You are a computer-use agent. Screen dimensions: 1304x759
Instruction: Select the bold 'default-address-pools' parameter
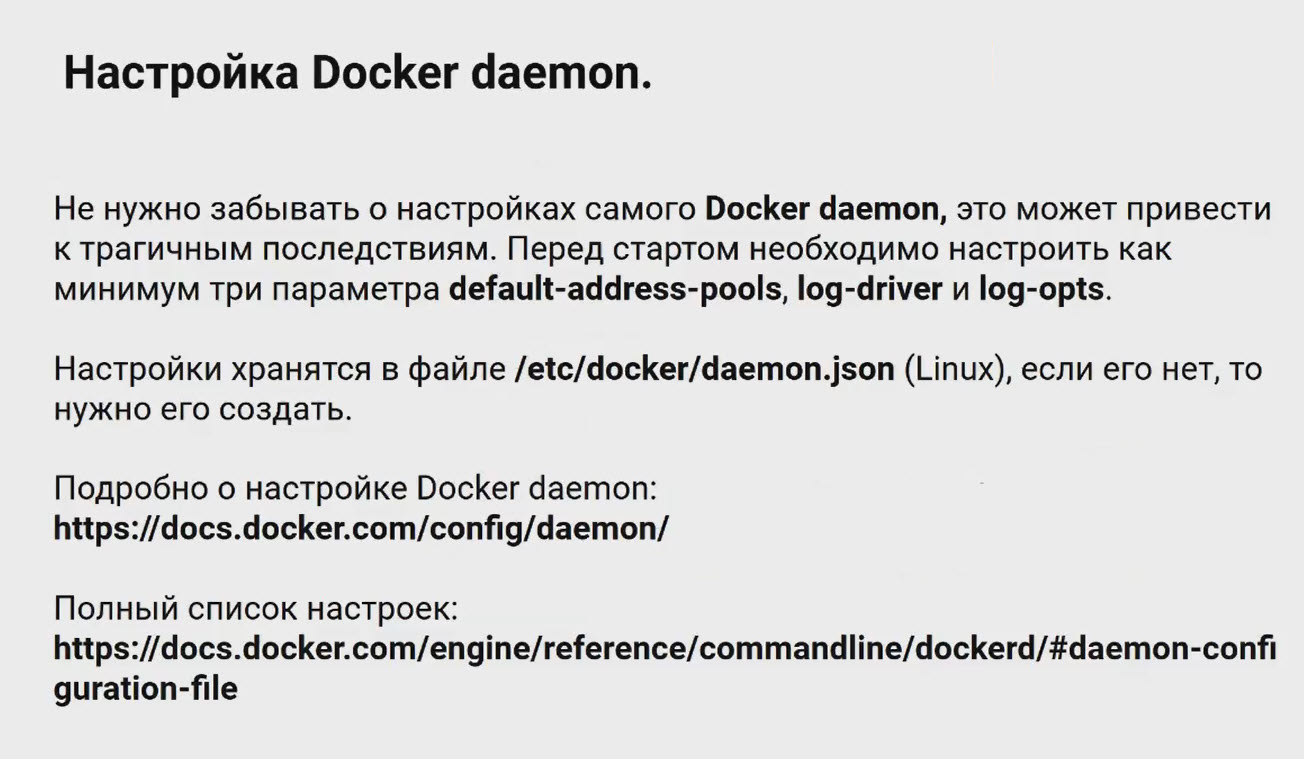click(614, 290)
